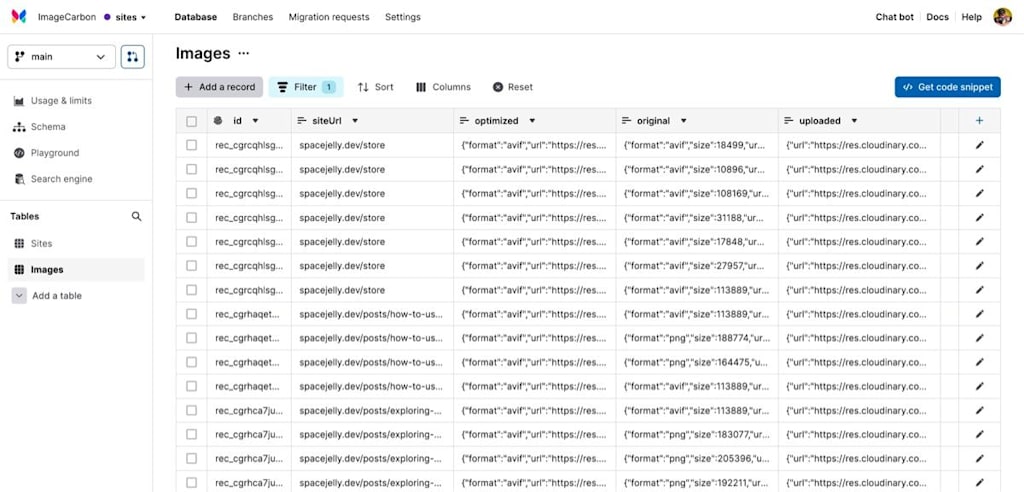This screenshot has height=492, width=1024.
Task: Click the original cell with size 164475
Action: [x=697, y=362]
